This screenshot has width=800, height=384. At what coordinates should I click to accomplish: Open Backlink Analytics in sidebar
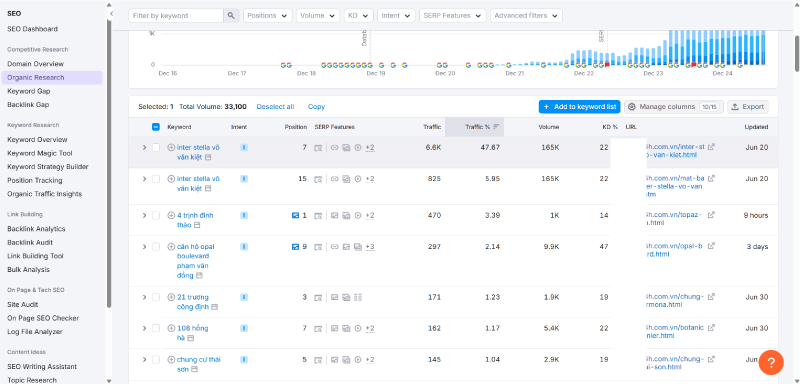point(36,229)
